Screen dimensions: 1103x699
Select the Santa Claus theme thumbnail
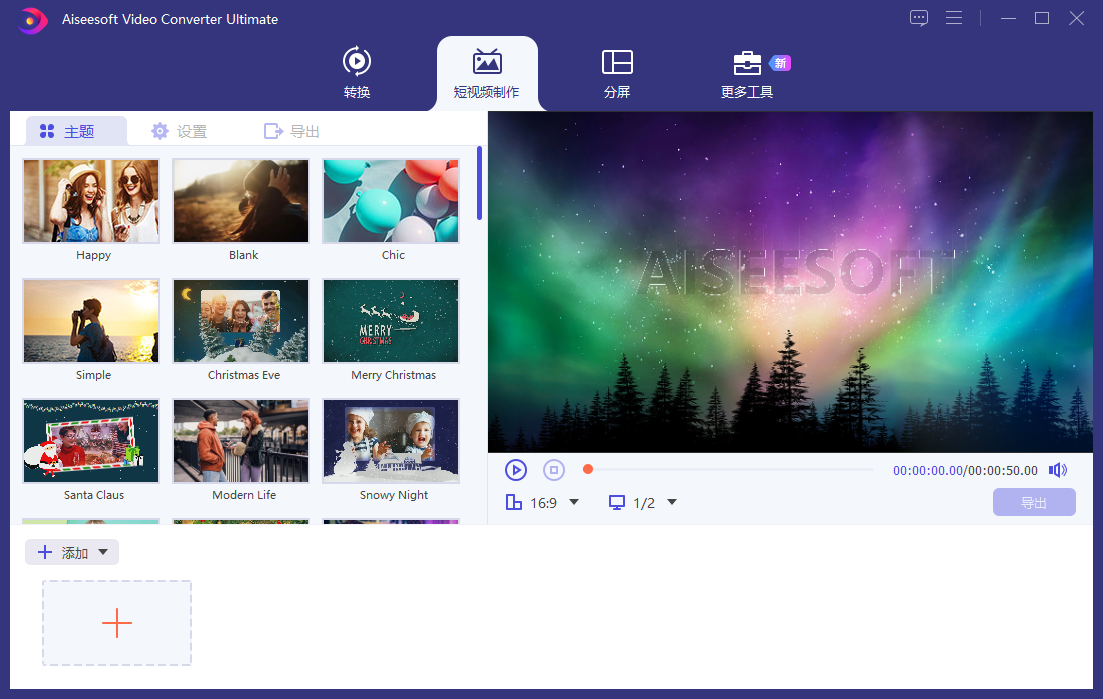(x=91, y=441)
